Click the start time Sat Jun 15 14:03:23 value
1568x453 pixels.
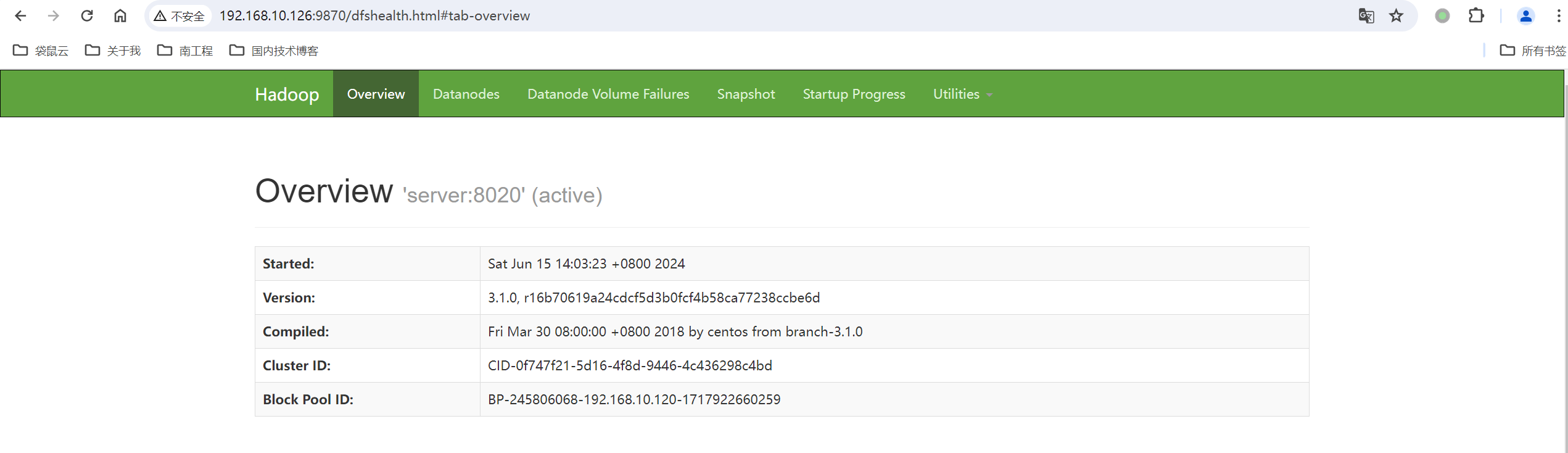tap(586, 264)
